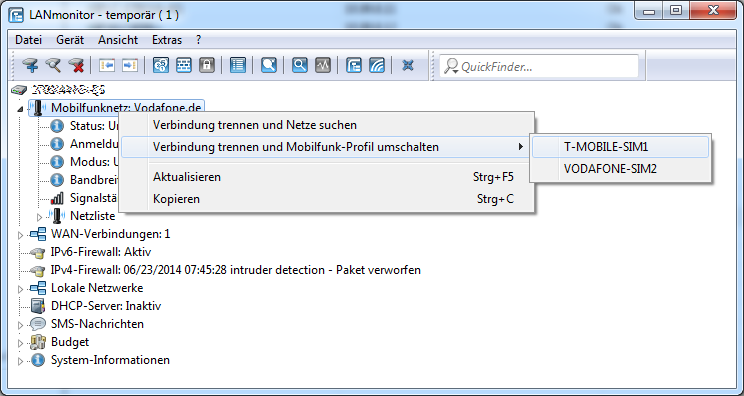Image resolution: width=744 pixels, height=396 pixels.
Task: Select the DHCP-Server: Inaktiv entry
Action: pos(106,306)
